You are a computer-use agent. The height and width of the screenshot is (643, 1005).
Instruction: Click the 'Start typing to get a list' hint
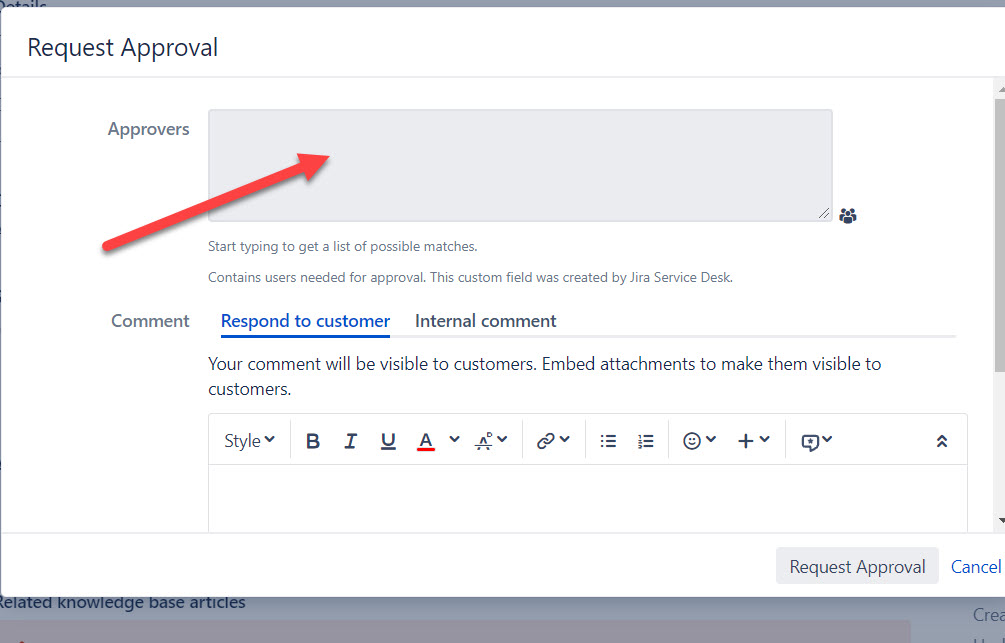(x=342, y=246)
